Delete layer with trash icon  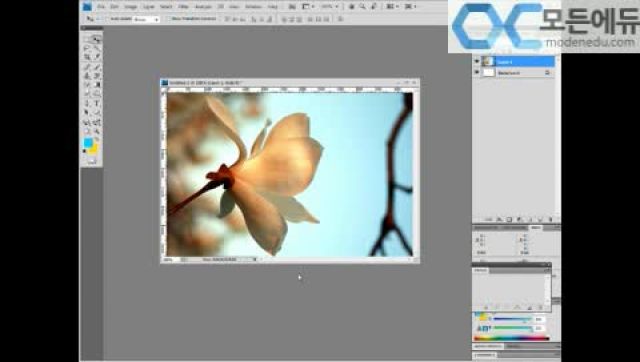click(551, 219)
